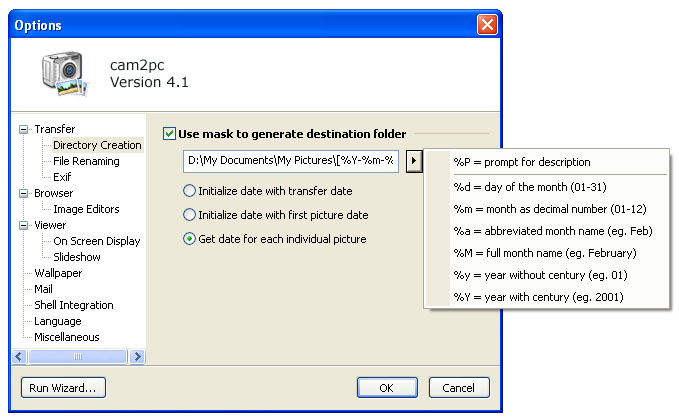Collapse the Transfer tree node
The width and height of the screenshot is (679, 420).
tap(23, 129)
